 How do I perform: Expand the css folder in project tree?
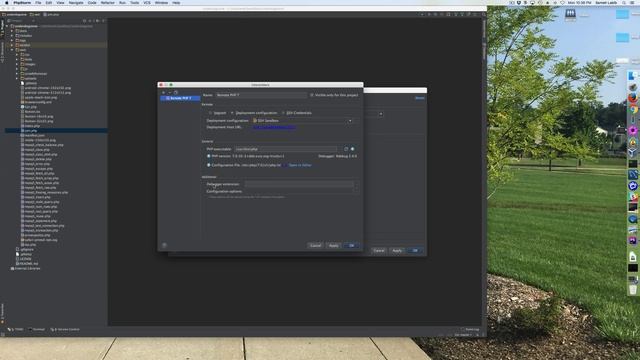click(x=18, y=55)
